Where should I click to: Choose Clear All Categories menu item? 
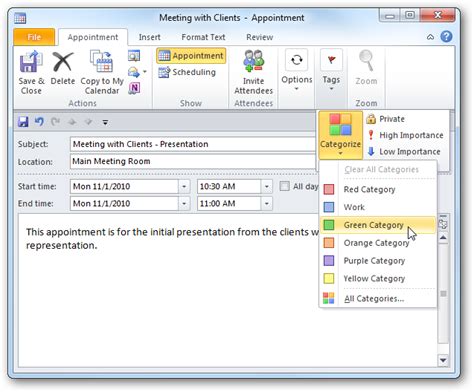click(378, 170)
